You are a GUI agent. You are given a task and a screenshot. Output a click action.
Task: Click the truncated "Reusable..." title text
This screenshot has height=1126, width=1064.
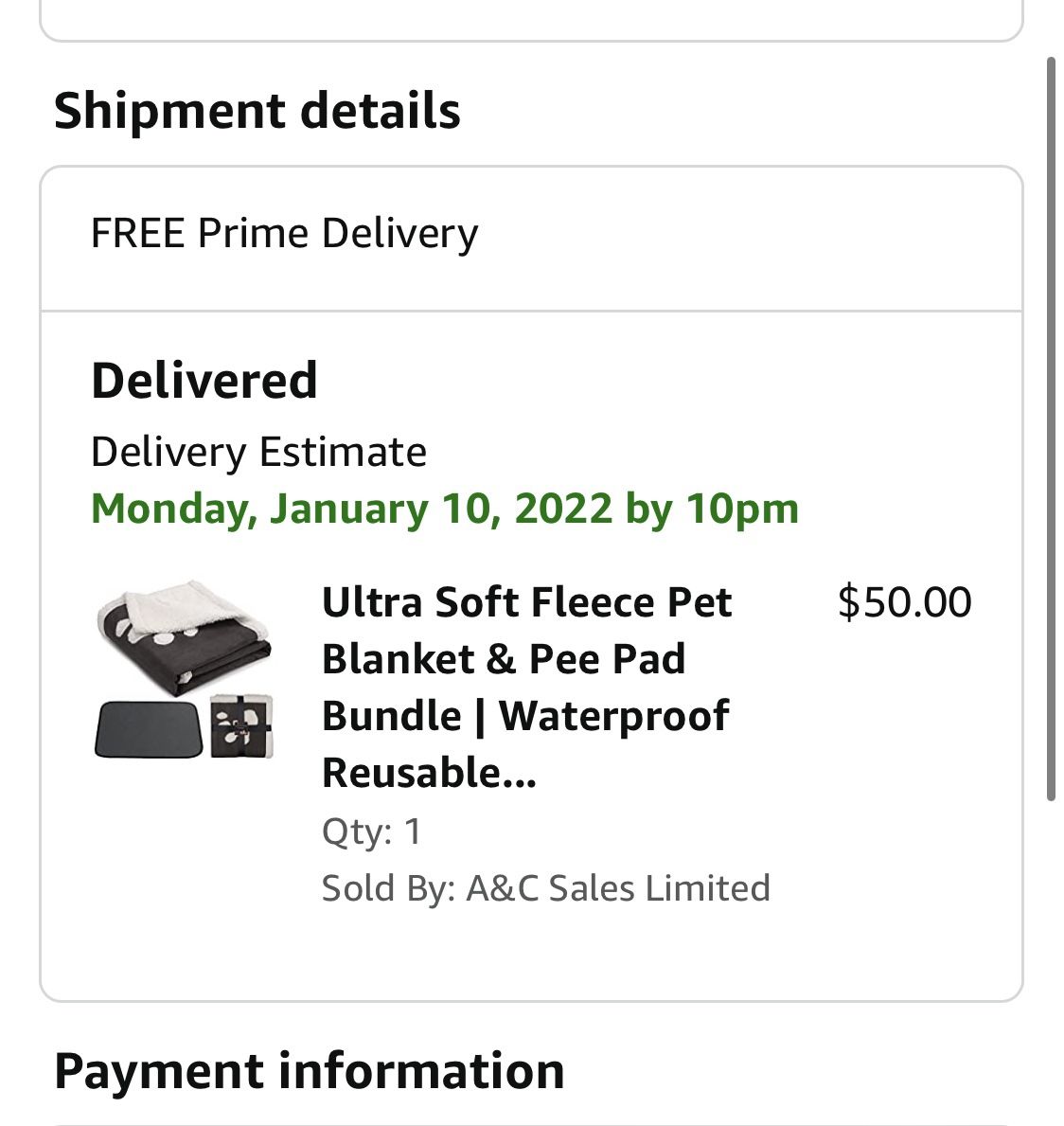[429, 774]
